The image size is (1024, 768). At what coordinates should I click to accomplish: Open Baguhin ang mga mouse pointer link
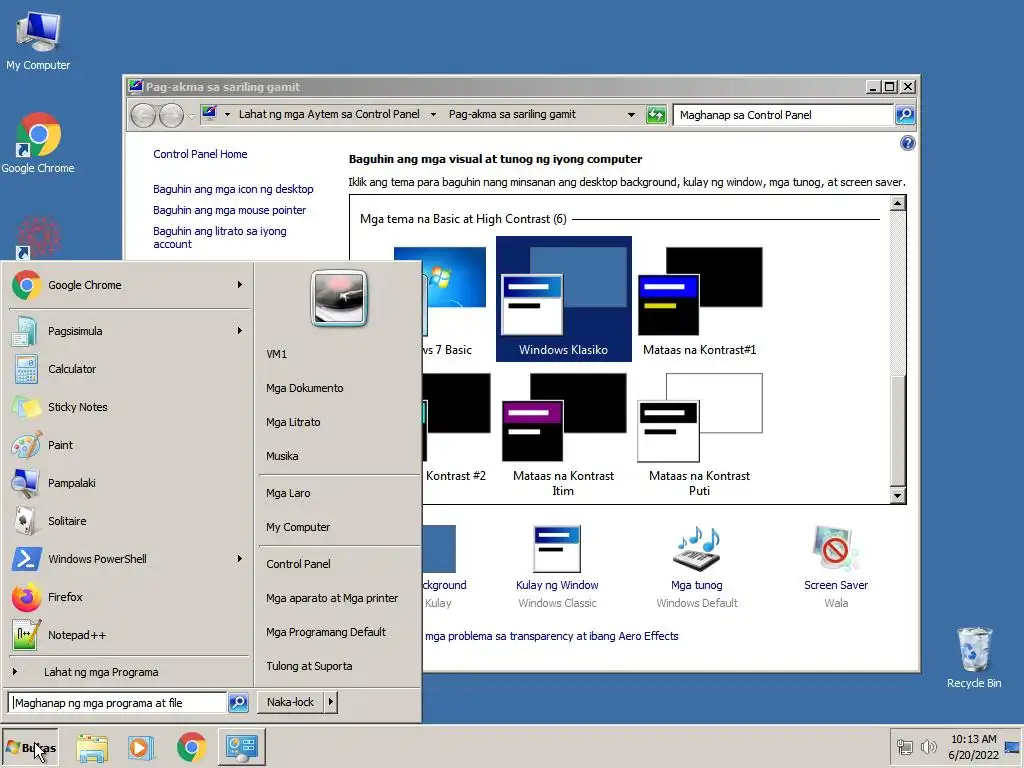(x=229, y=210)
